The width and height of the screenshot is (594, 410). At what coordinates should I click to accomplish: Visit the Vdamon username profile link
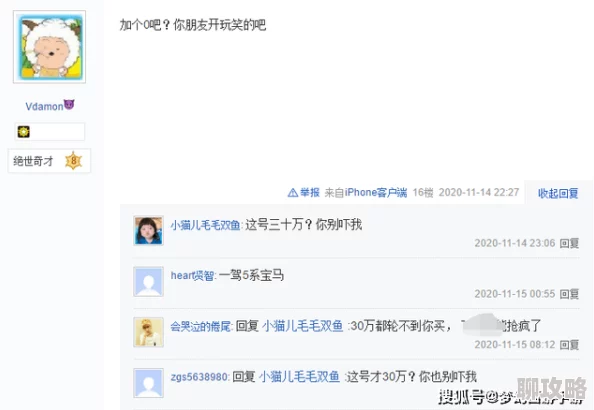click(x=44, y=106)
